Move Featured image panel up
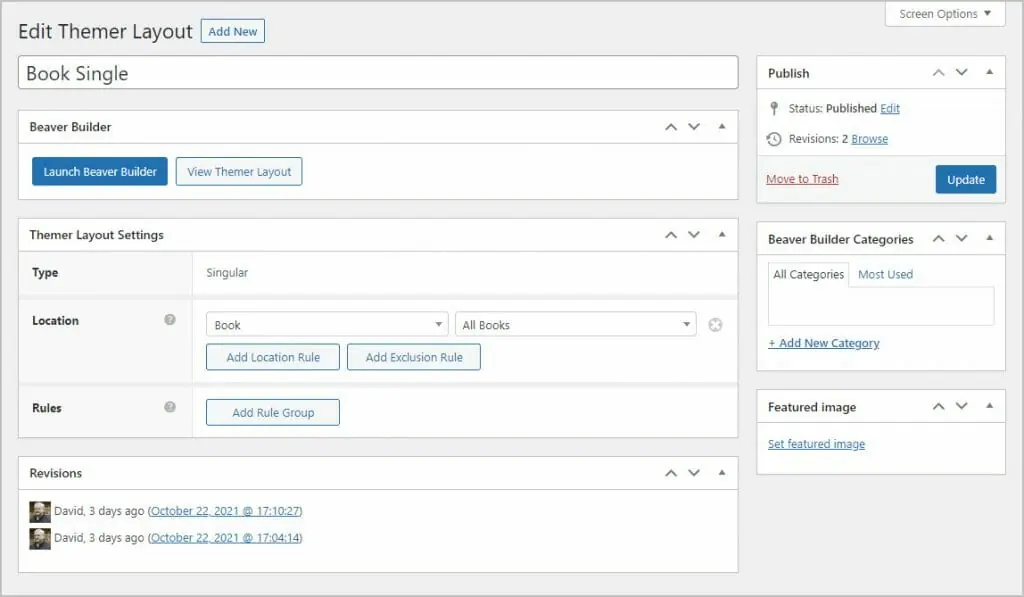This screenshot has height=597, width=1024. point(938,406)
